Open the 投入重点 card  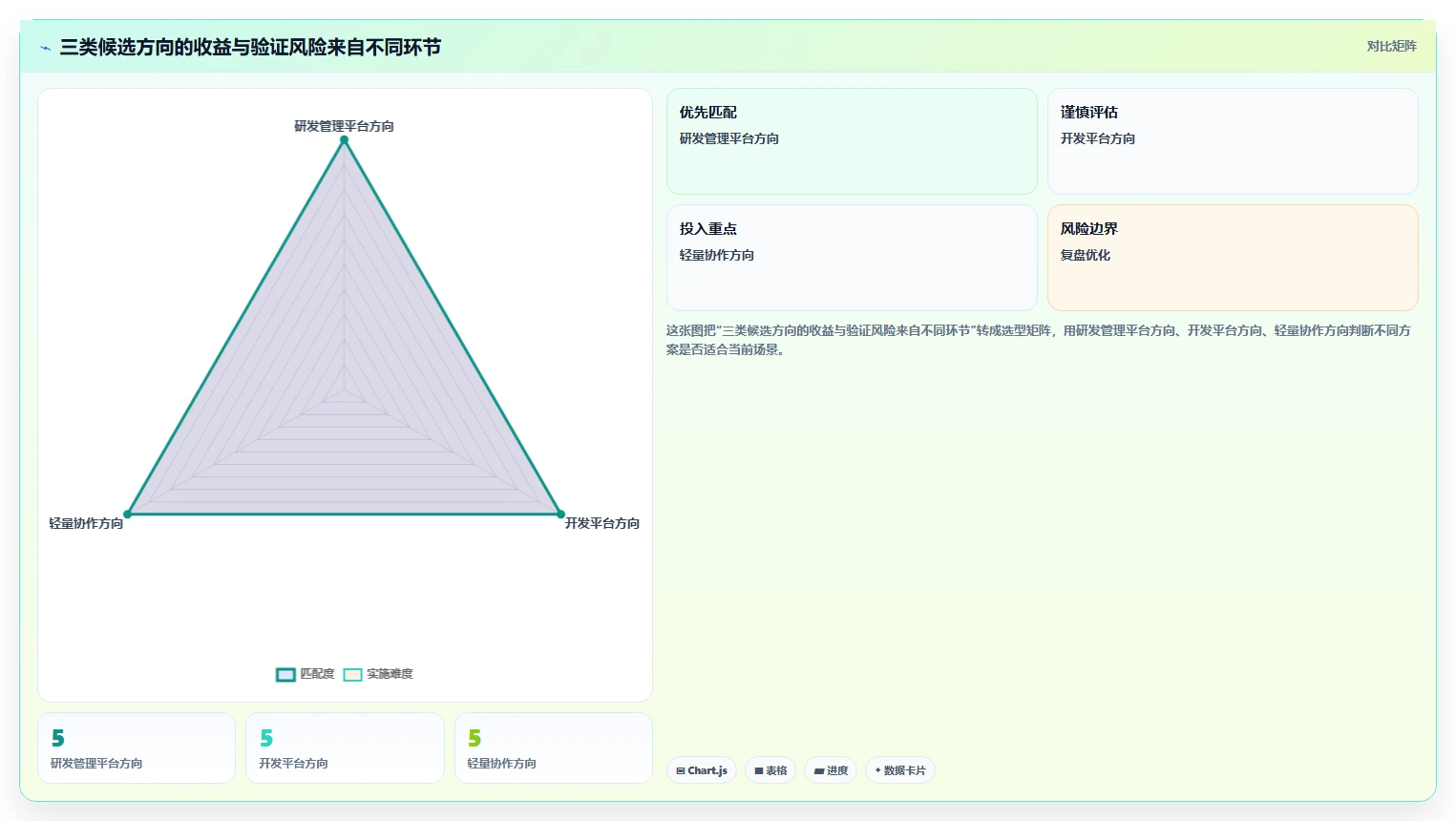(852, 258)
